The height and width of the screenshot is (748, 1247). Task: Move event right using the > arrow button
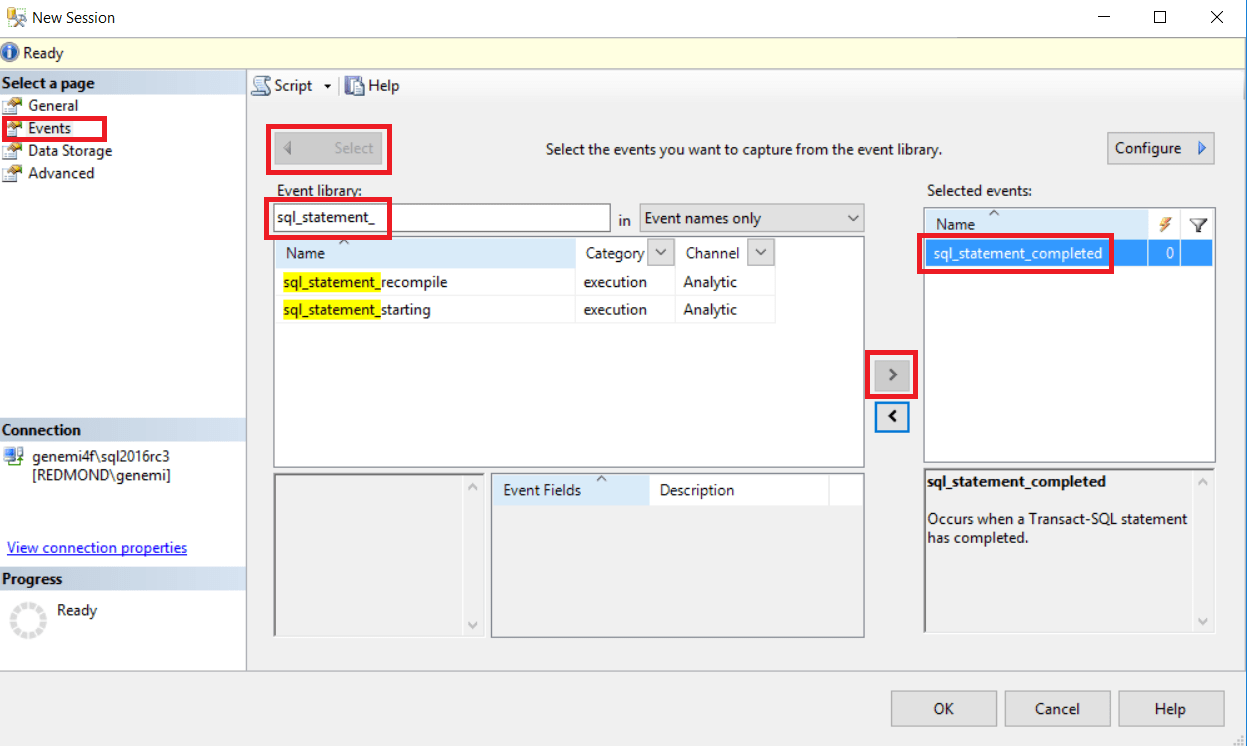pos(890,374)
